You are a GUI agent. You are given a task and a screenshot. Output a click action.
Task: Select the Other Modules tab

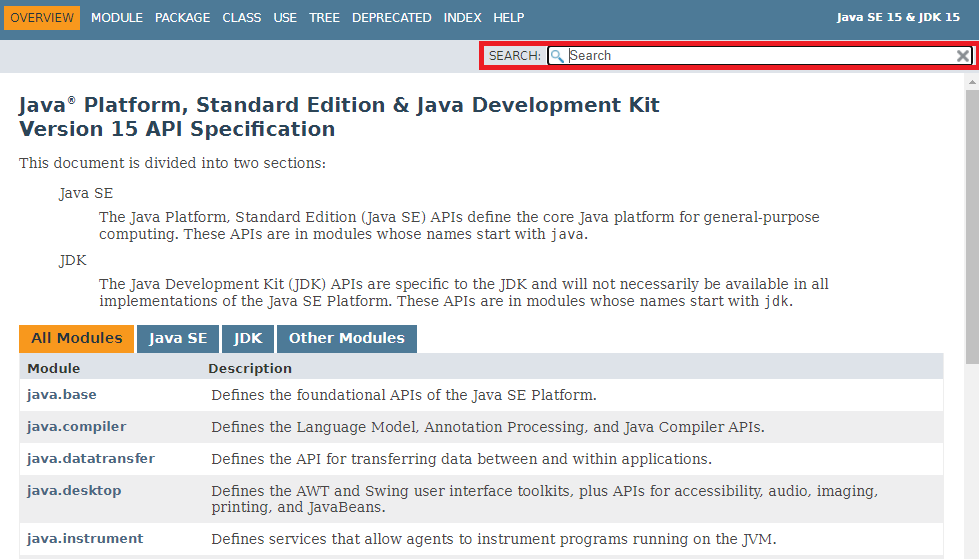click(x=347, y=339)
